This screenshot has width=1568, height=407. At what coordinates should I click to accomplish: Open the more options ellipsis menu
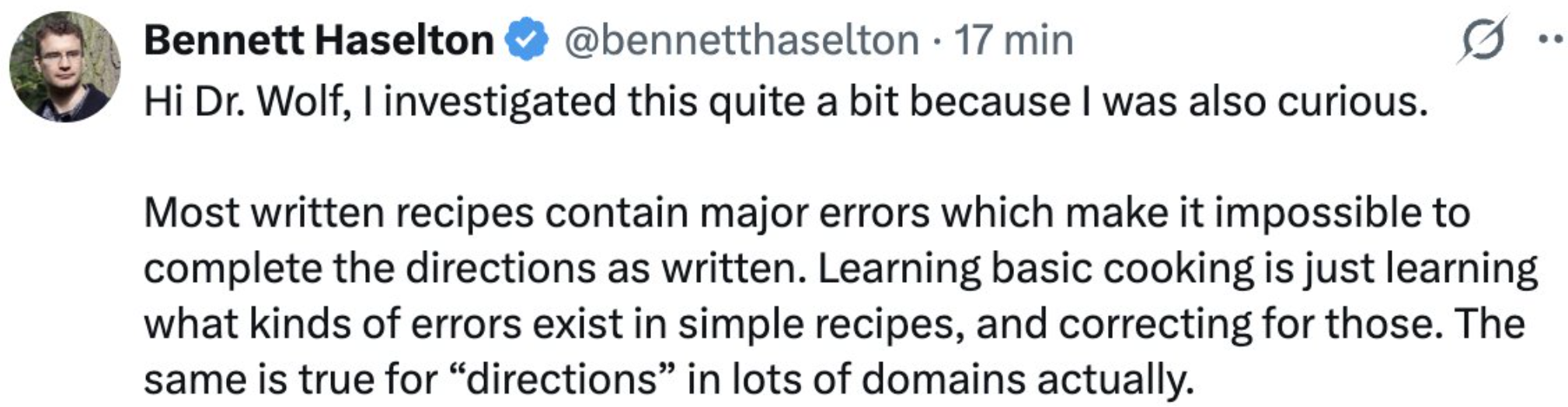(1549, 39)
